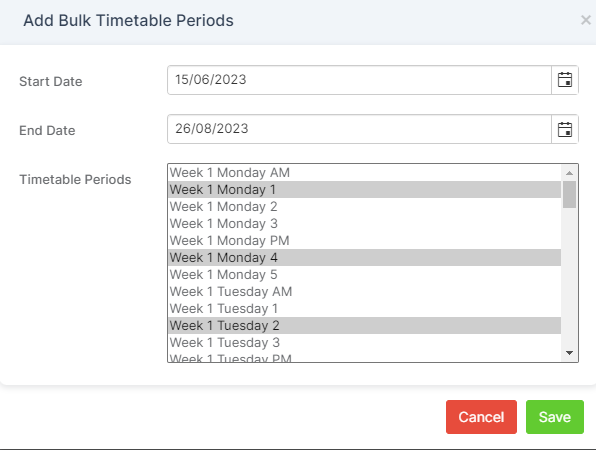This screenshot has height=450, width=596.
Task: Deselect Week 1 Monday 1 period
Action: coord(364,189)
